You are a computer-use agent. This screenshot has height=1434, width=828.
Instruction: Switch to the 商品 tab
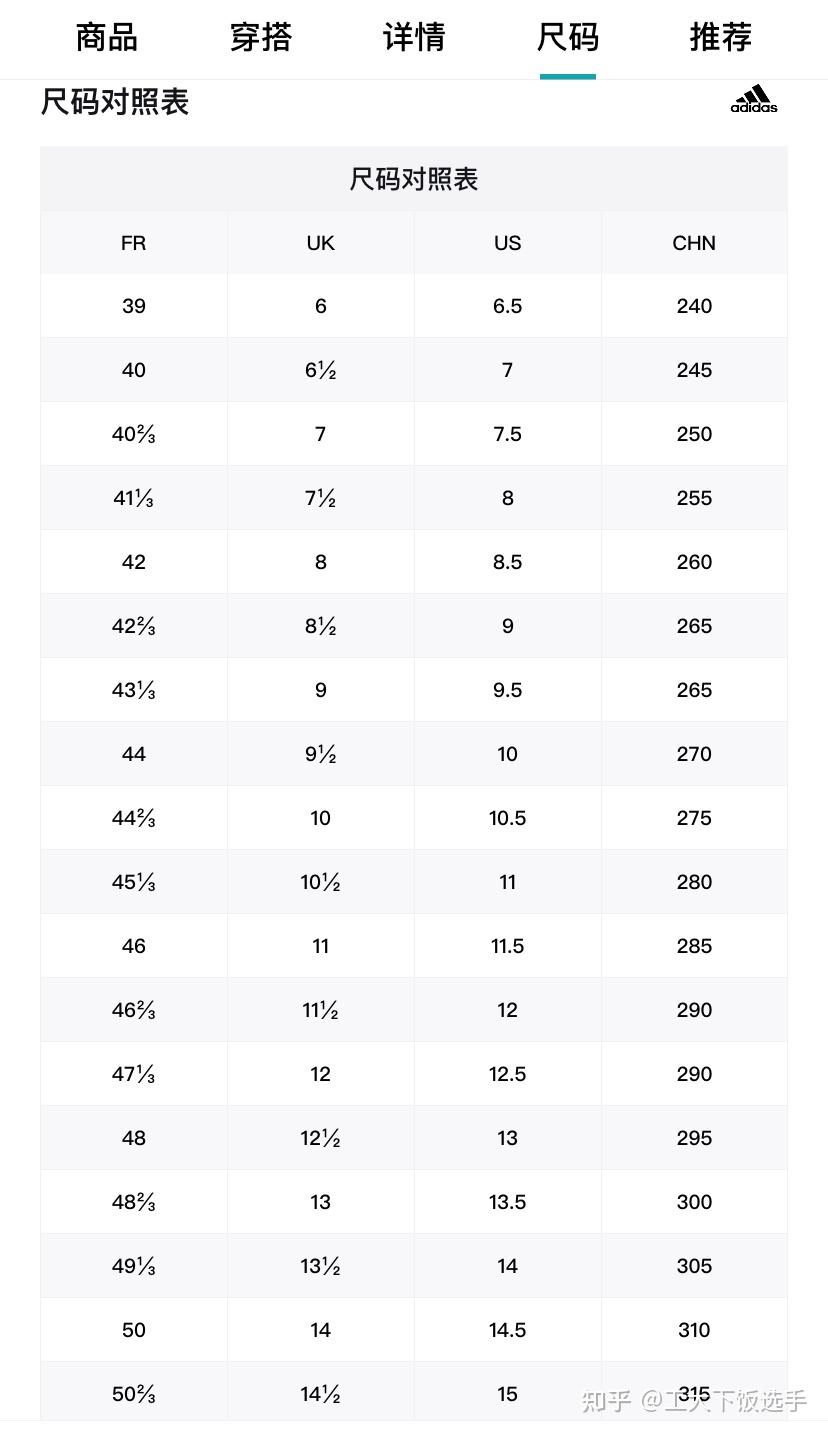point(107,38)
